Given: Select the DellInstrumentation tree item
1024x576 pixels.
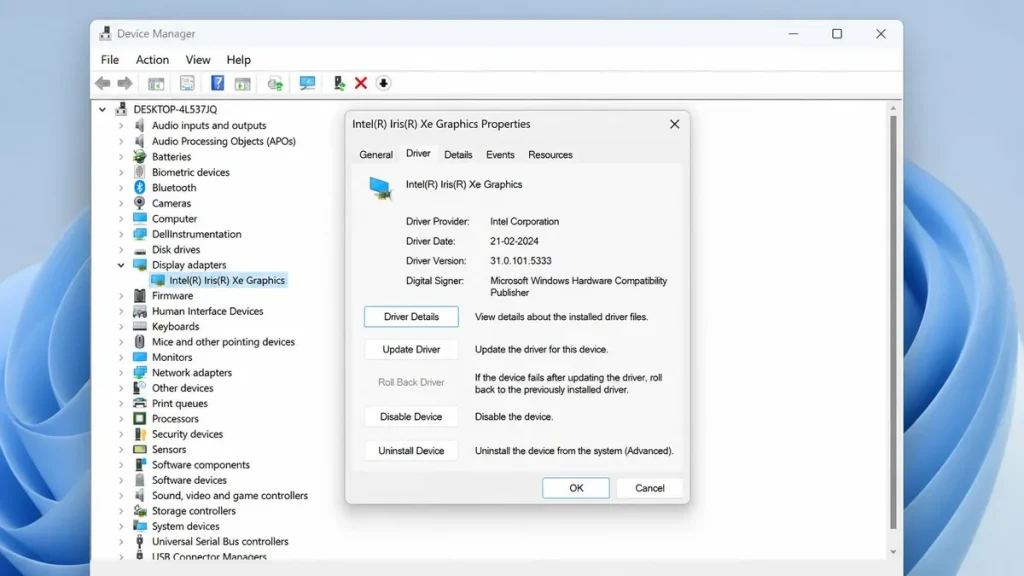Looking at the screenshot, I should coord(197,234).
